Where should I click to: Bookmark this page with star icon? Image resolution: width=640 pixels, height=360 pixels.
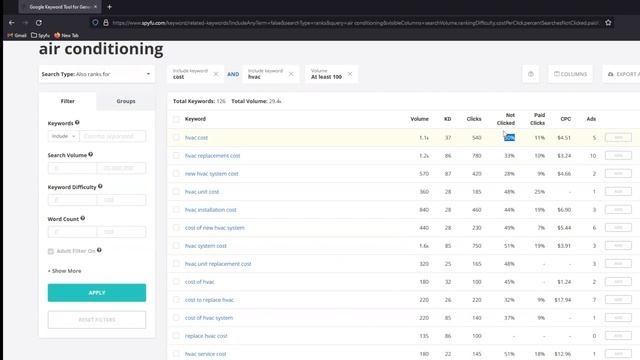point(608,23)
